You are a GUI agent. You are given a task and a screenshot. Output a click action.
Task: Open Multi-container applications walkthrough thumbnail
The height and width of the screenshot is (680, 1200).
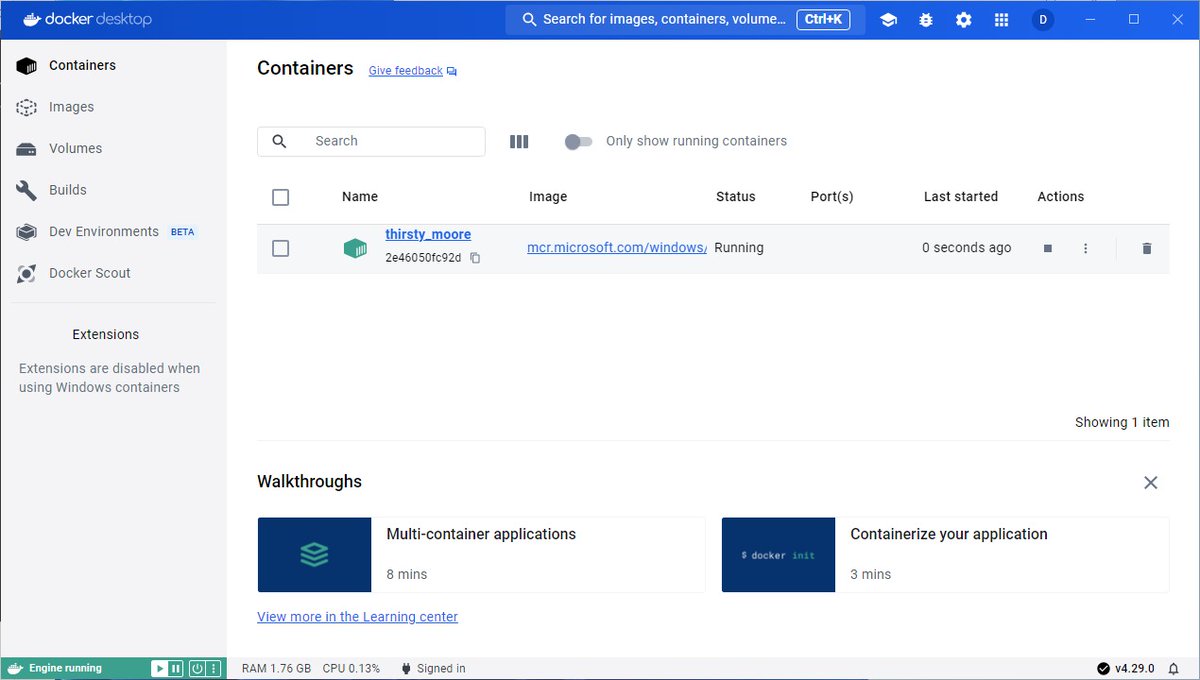[x=315, y=554]
